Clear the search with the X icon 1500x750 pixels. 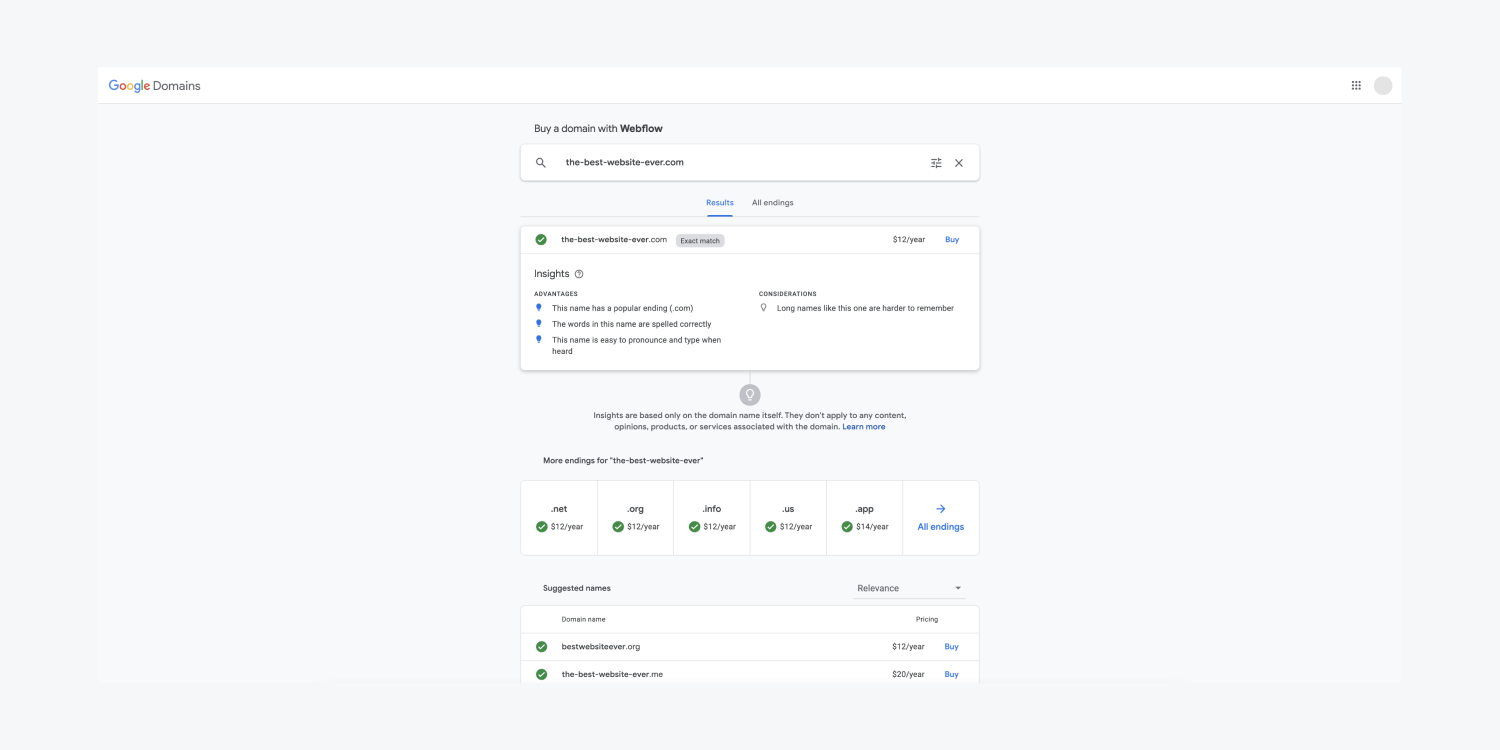958,162
